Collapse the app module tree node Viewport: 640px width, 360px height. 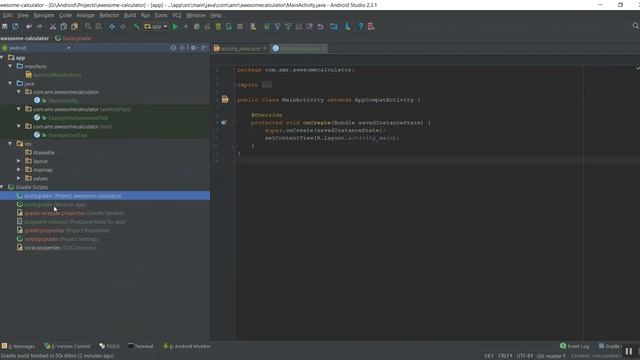click(2, 58)
